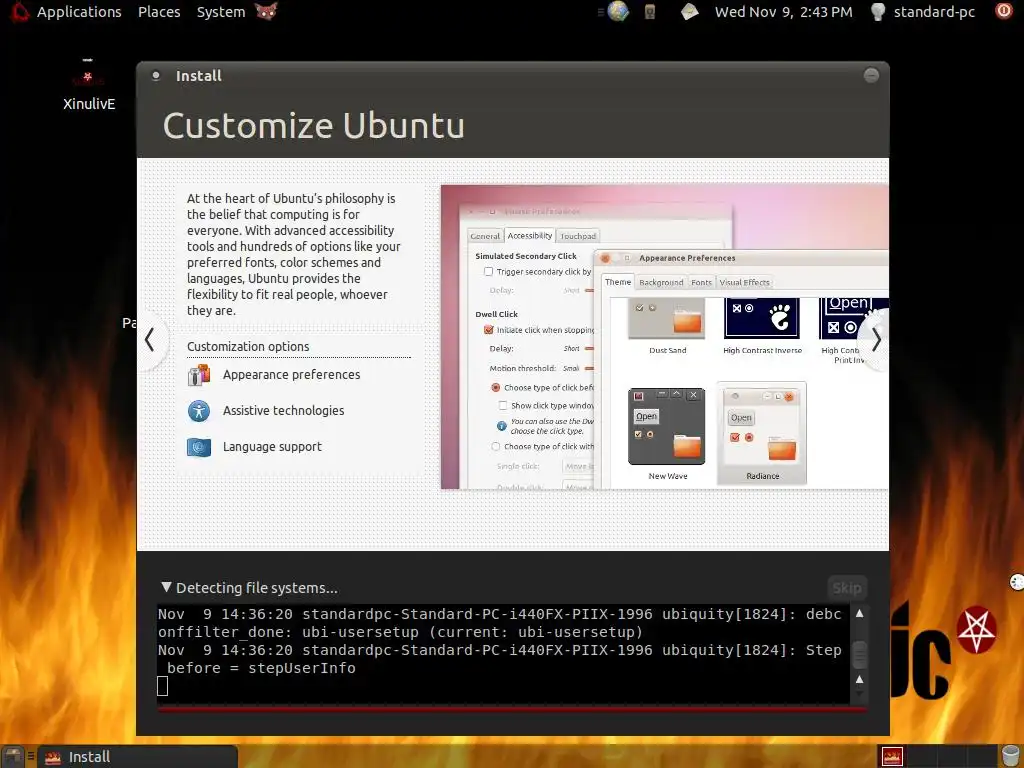Open the envelope messaging indicator
This screenshot has width=1024, height=768.
click(690, 12)
